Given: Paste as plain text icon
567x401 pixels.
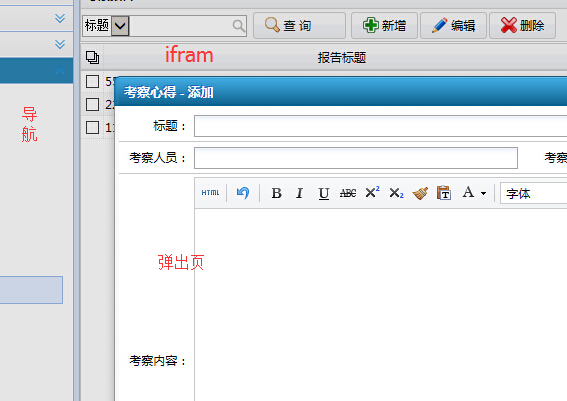Looking at the screenshot, I should (444, 193).
